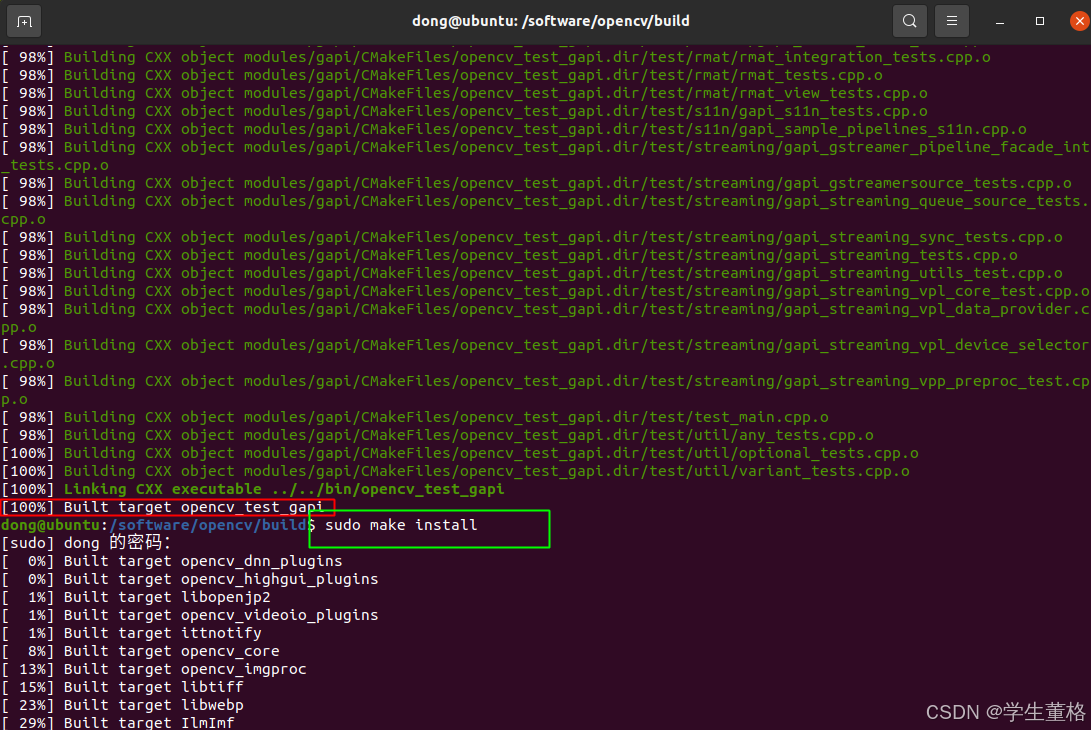
Task: Click the 'Built target ittnotify' line
Action: click(x=132, y=633)
